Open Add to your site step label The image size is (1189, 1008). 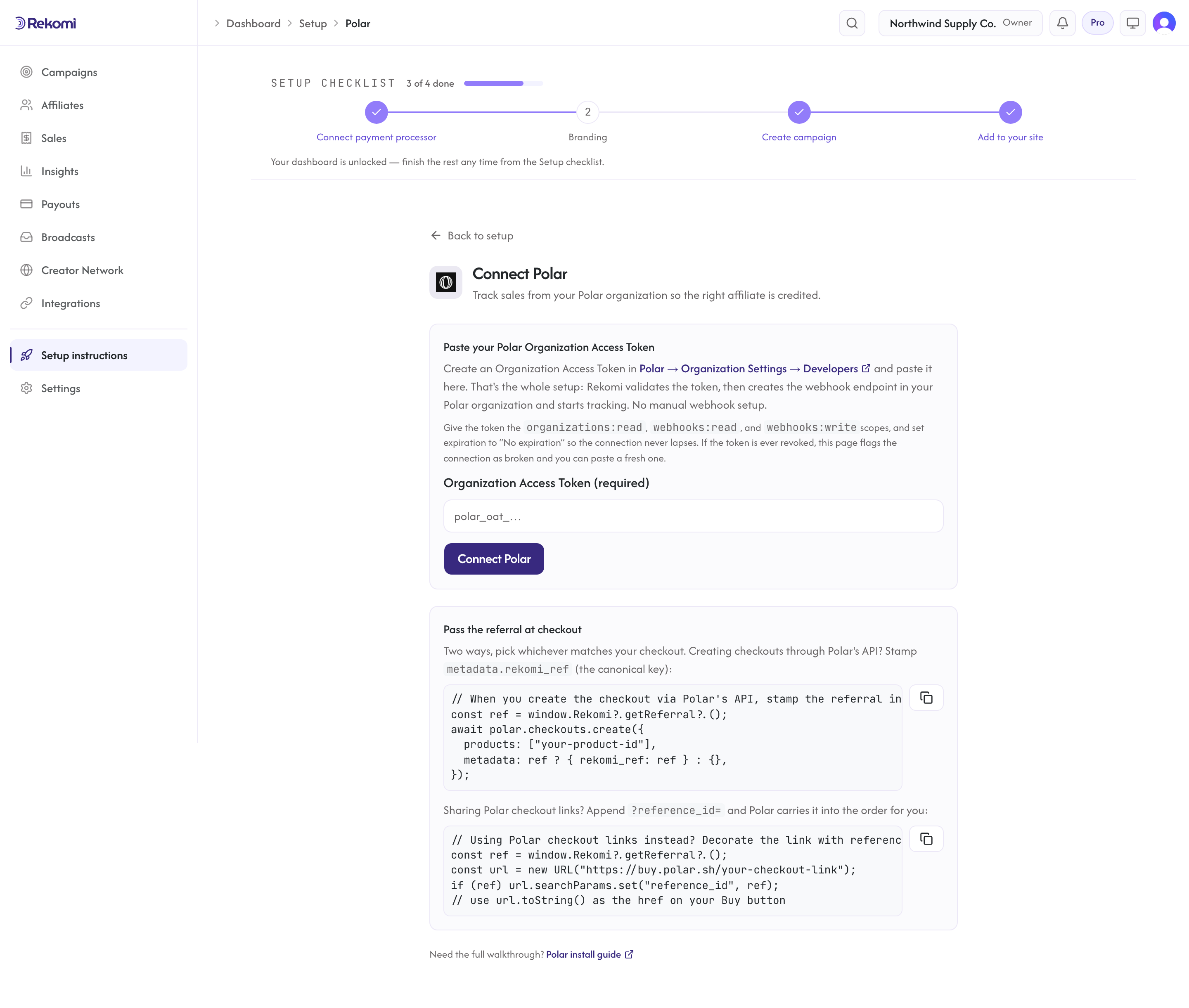[1010, 137]
